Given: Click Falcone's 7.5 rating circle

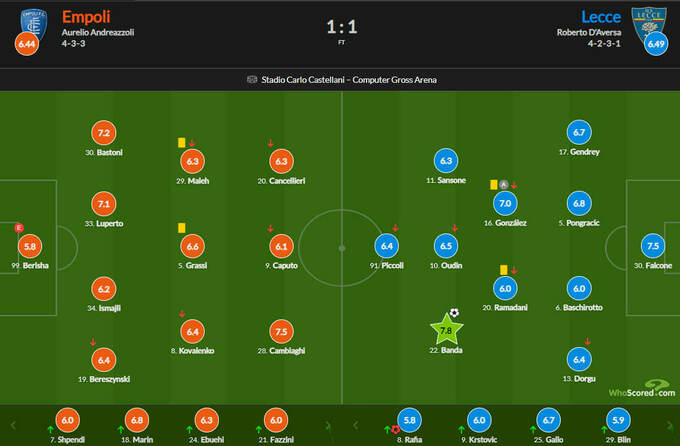Looking at the screenshot, I should tap(652, 246).
